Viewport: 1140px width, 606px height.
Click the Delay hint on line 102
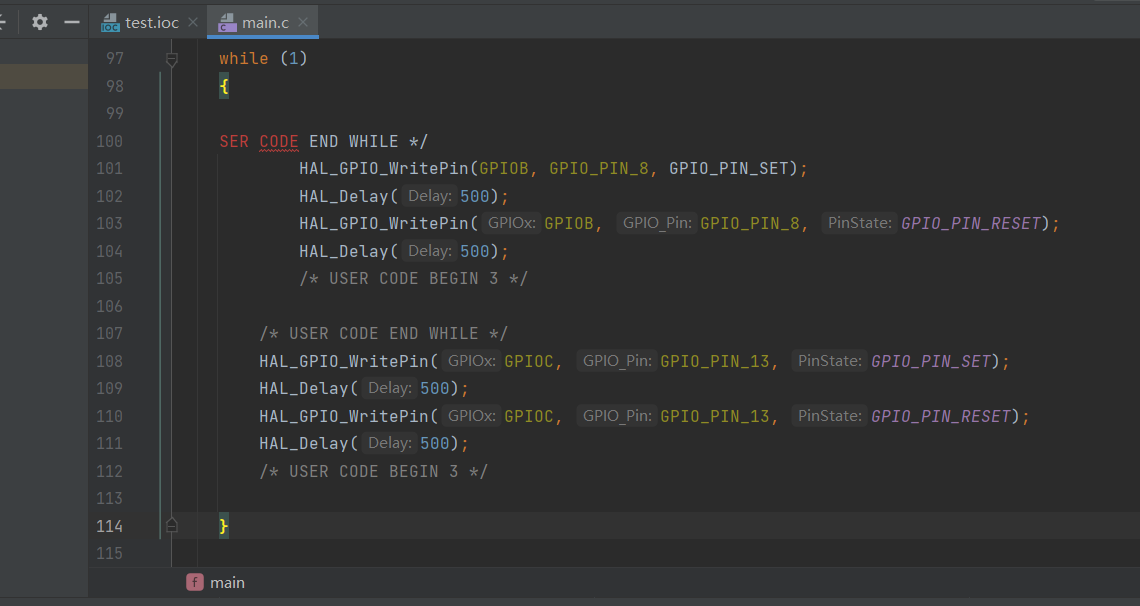pos(430,196)
